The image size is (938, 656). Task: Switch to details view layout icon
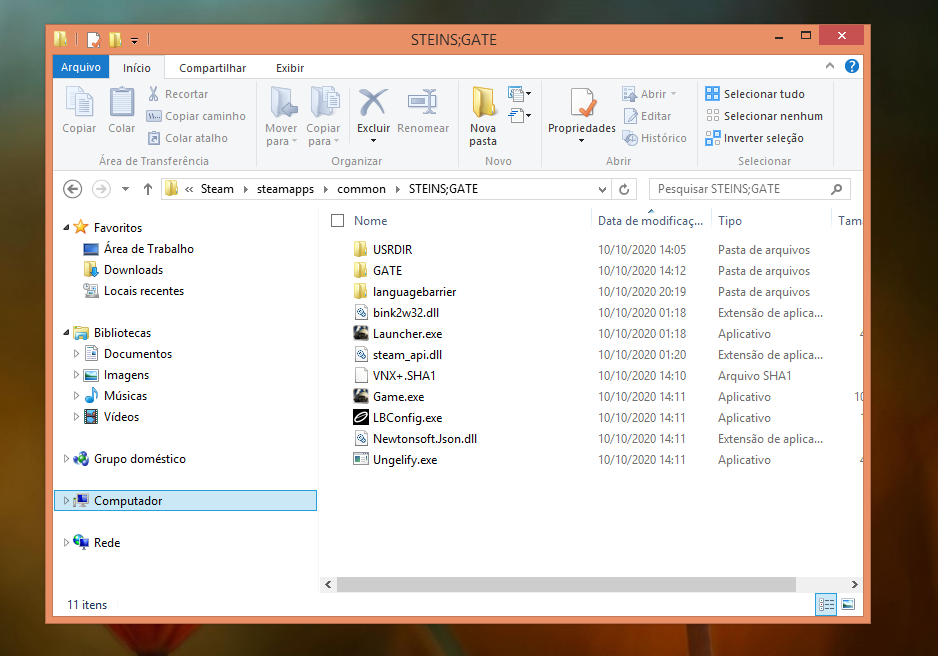pyautogui.click(x=826, y=604)
